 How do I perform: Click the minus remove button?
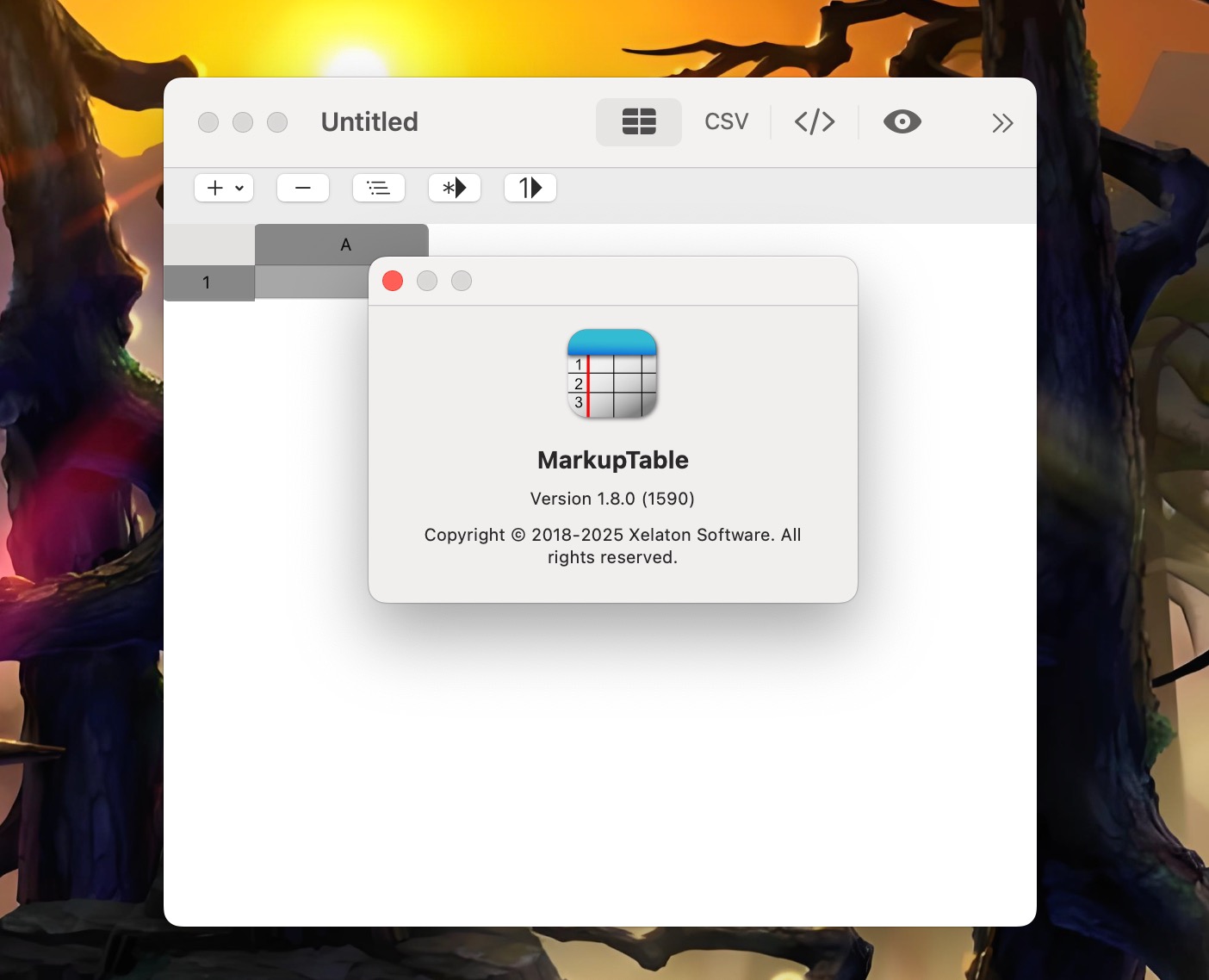(303, 188)
